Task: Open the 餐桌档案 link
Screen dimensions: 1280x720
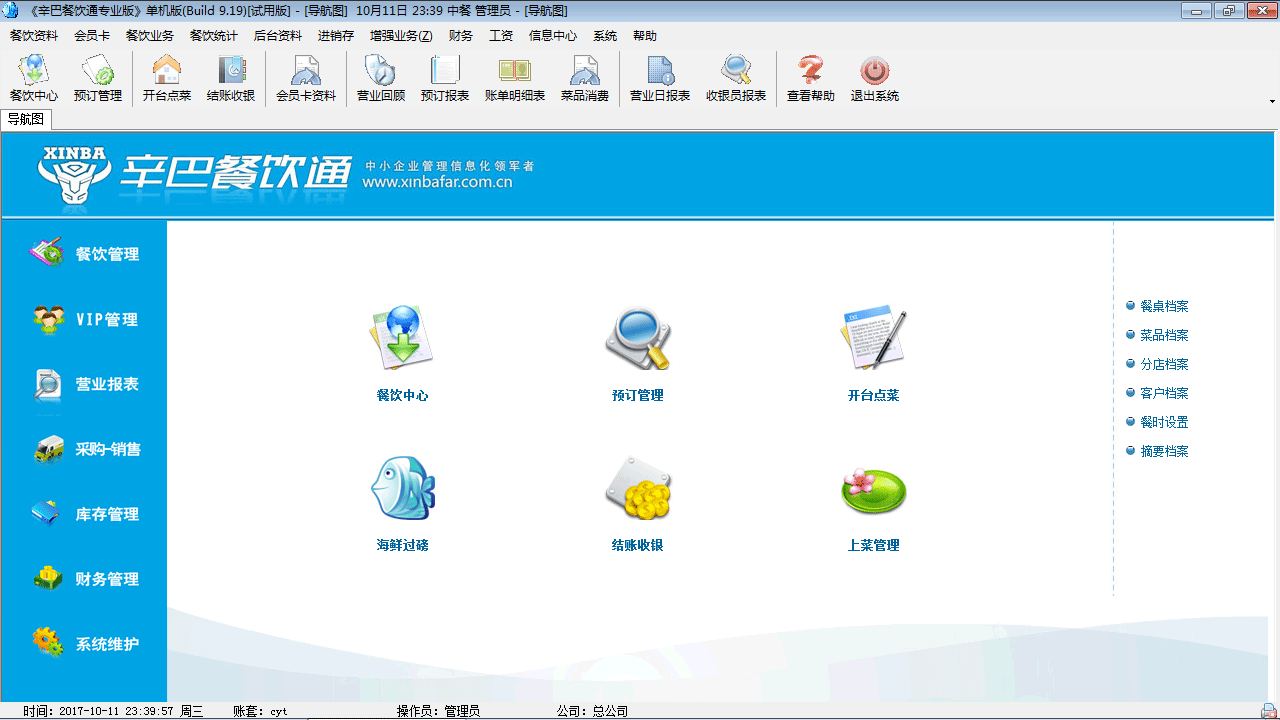Action: click(1164, 307)
